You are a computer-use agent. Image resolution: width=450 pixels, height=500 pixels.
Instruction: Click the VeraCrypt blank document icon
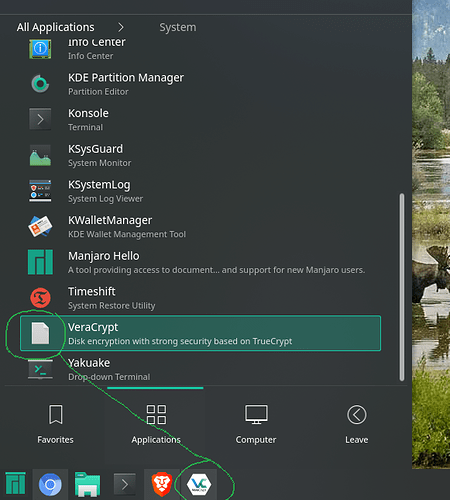click(x=40, y=333)
